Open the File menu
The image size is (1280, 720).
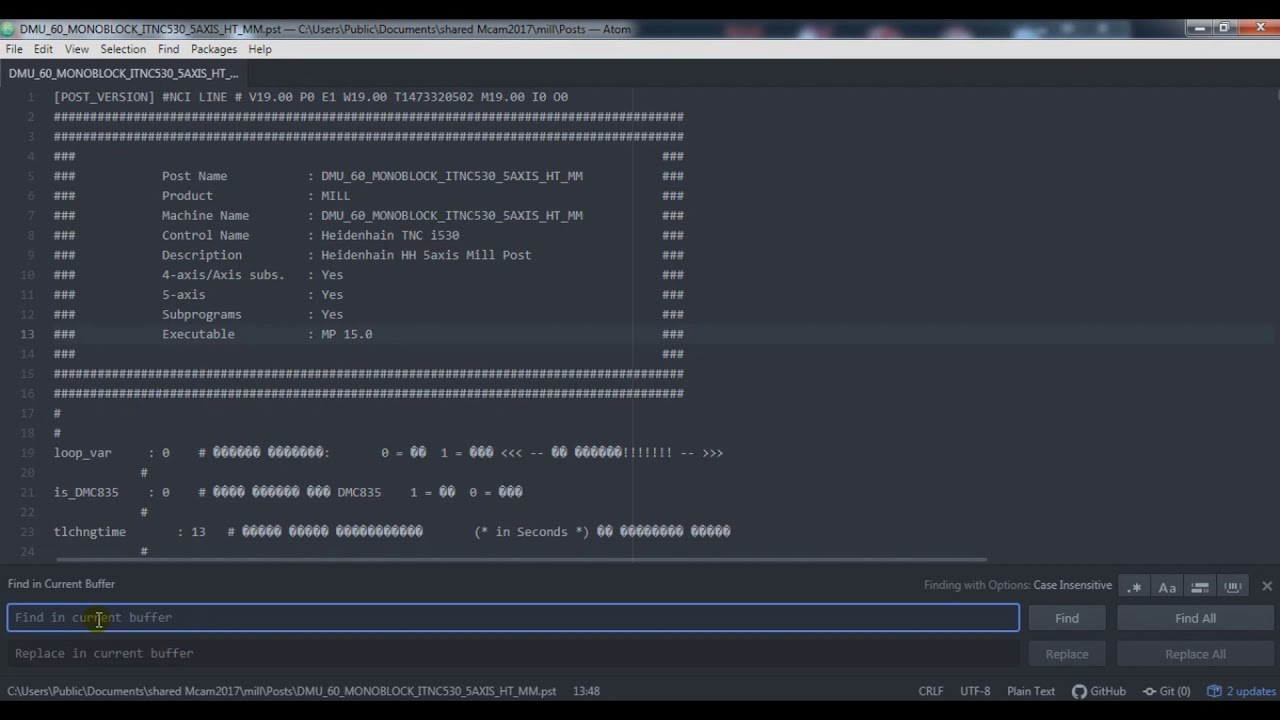click(x=14, y=49)
